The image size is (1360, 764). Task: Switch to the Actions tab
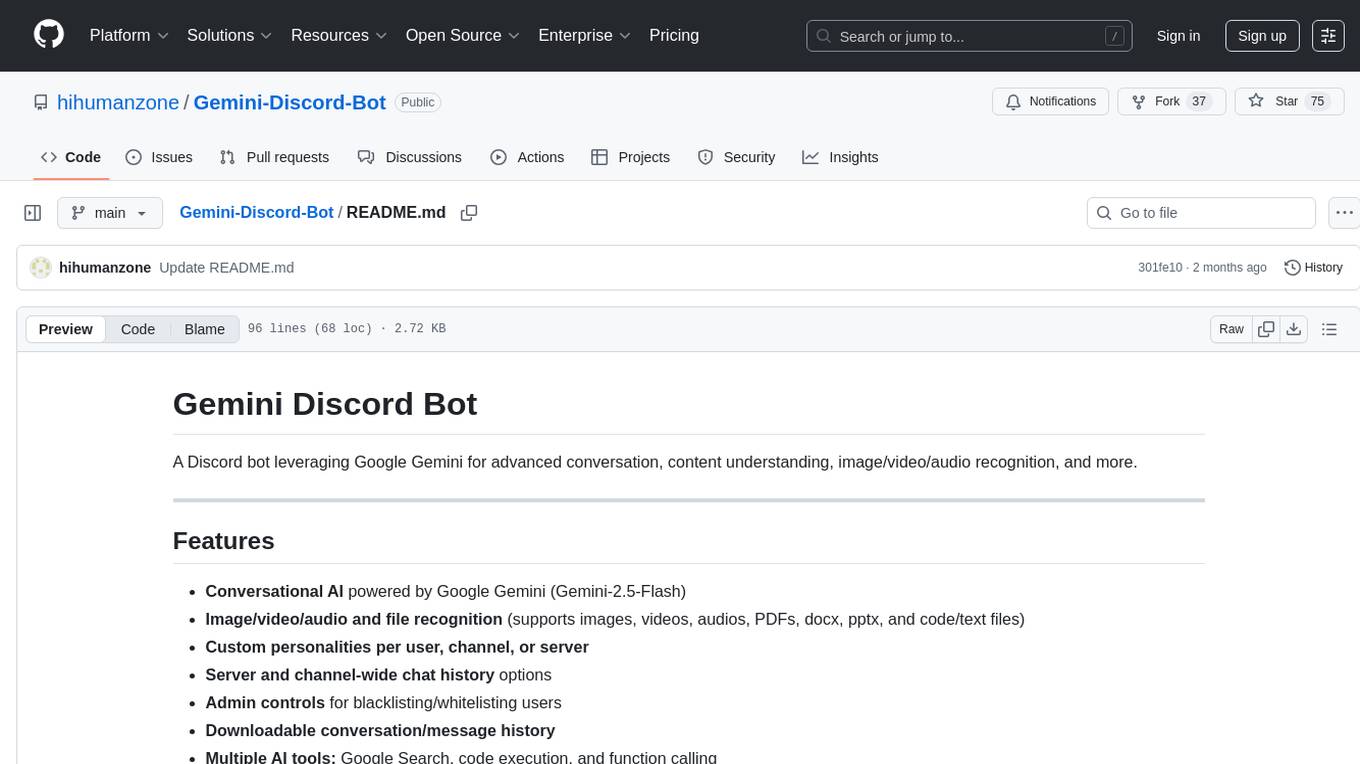pos(527,157)
